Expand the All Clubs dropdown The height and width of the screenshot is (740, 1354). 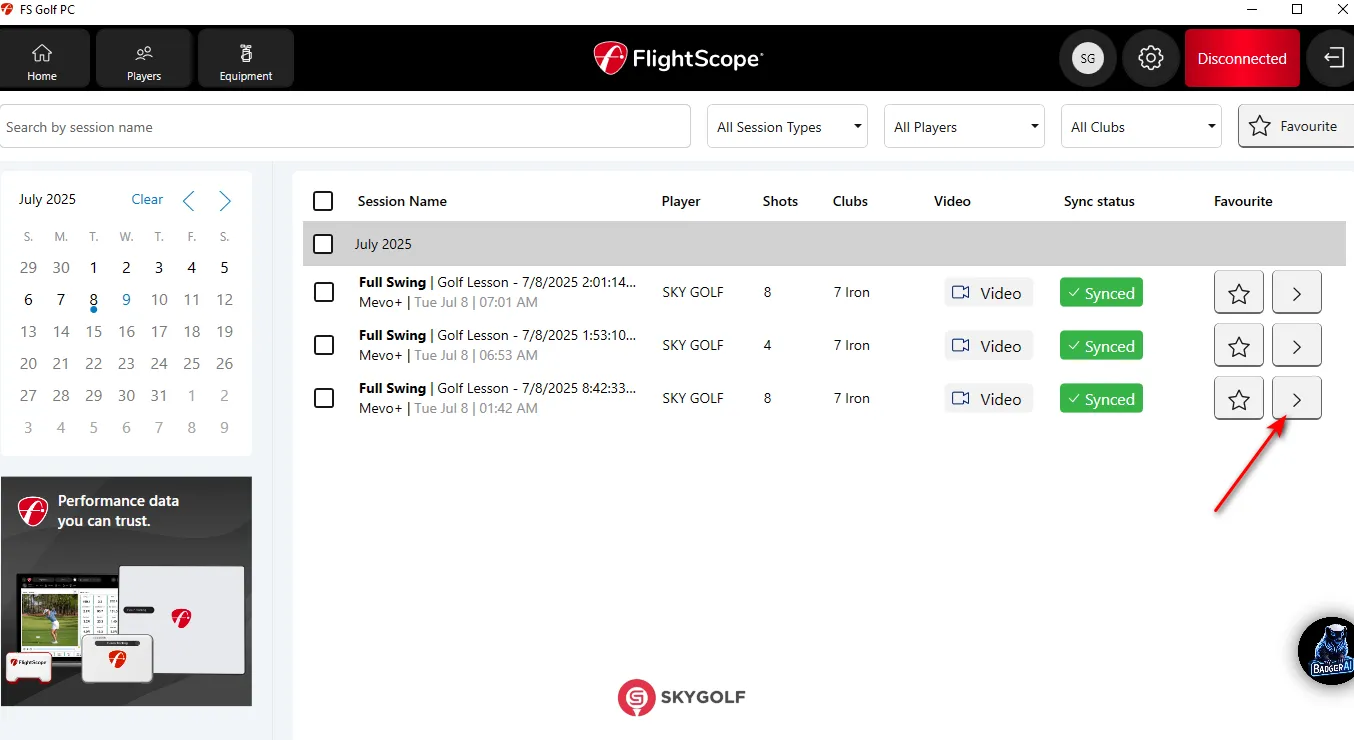pos(1141,127)
